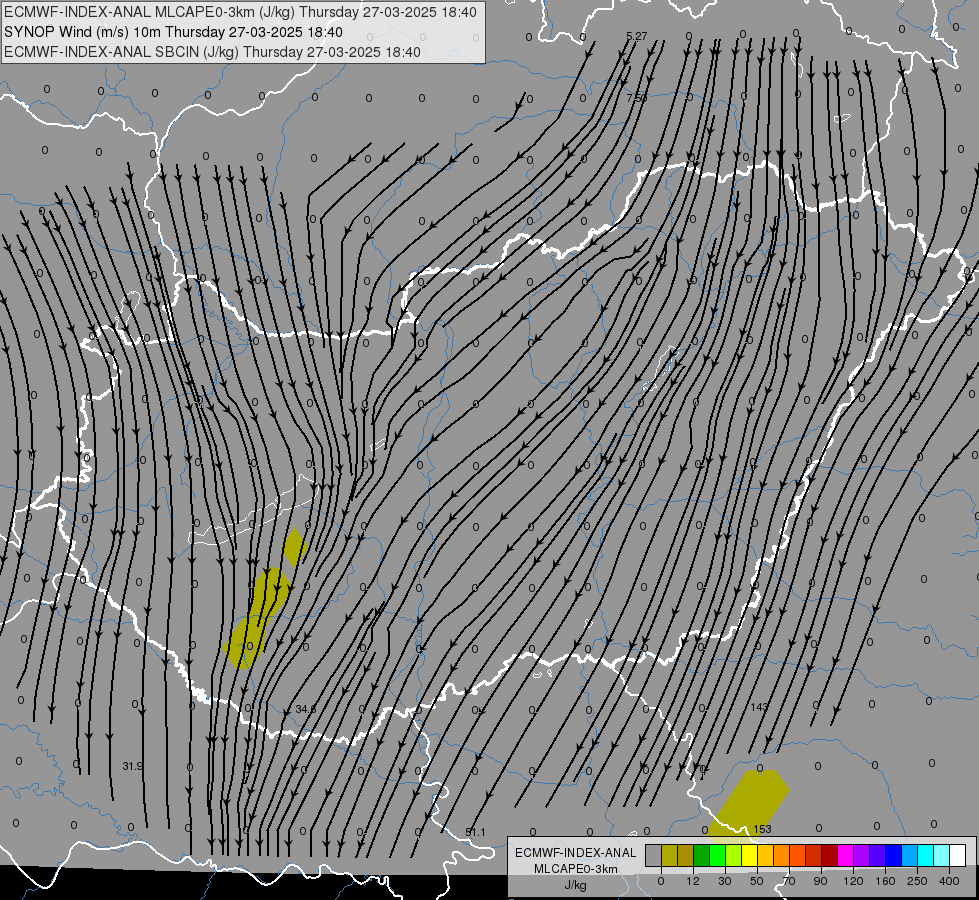The height and width of the screenshot is (900, 979).
Task: Click the J/kg unit label in legend
Action: click(x=575, y=885)
